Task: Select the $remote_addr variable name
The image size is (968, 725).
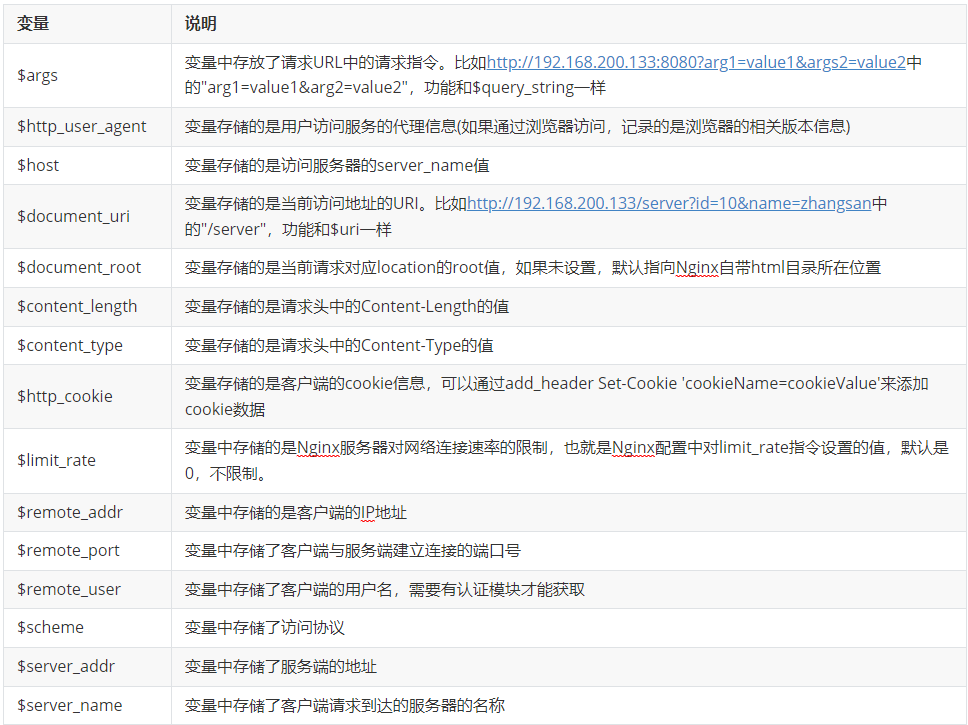Action: click(x=70, y=512)
